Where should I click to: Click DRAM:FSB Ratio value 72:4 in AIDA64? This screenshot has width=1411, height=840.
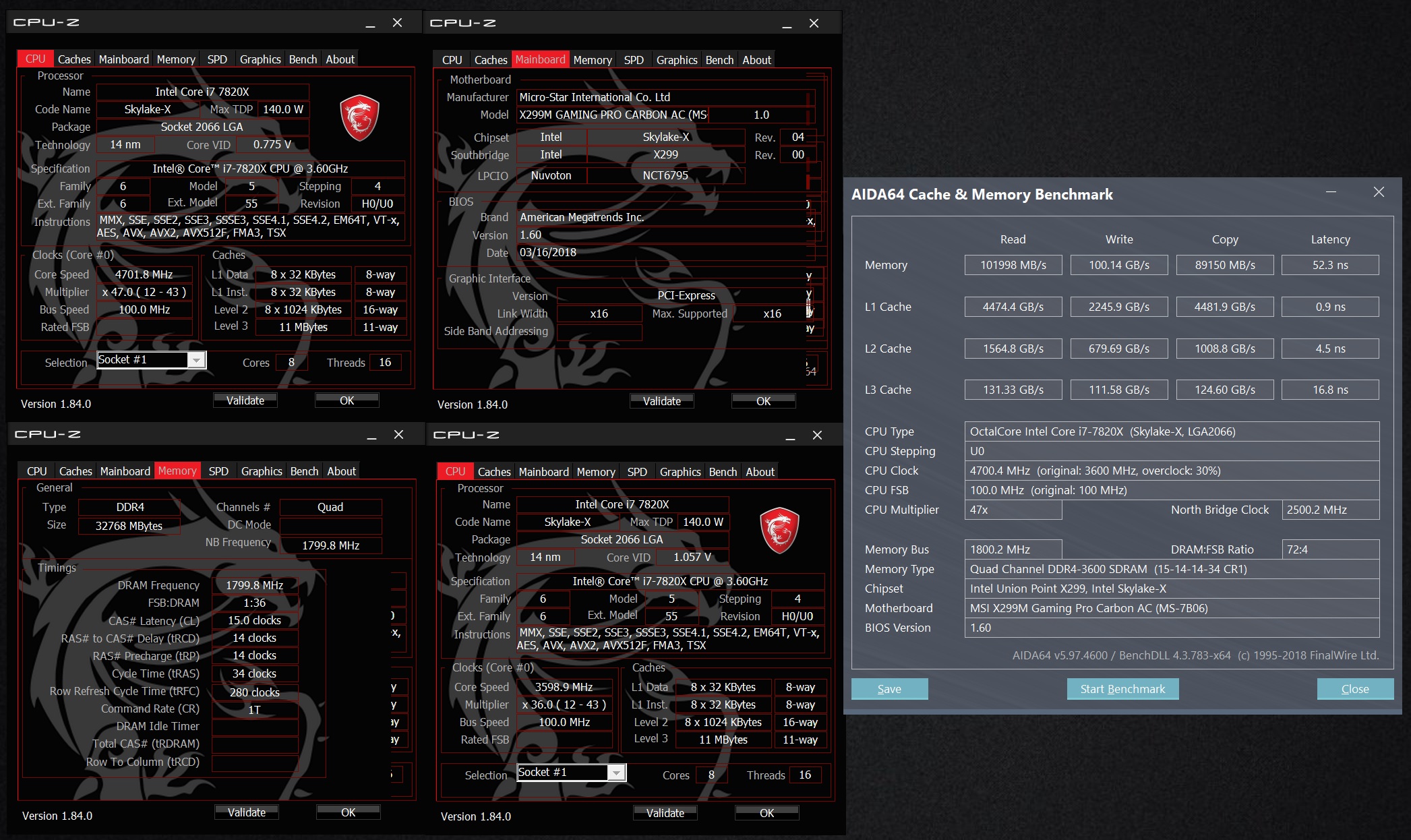tap(1330, 549)
